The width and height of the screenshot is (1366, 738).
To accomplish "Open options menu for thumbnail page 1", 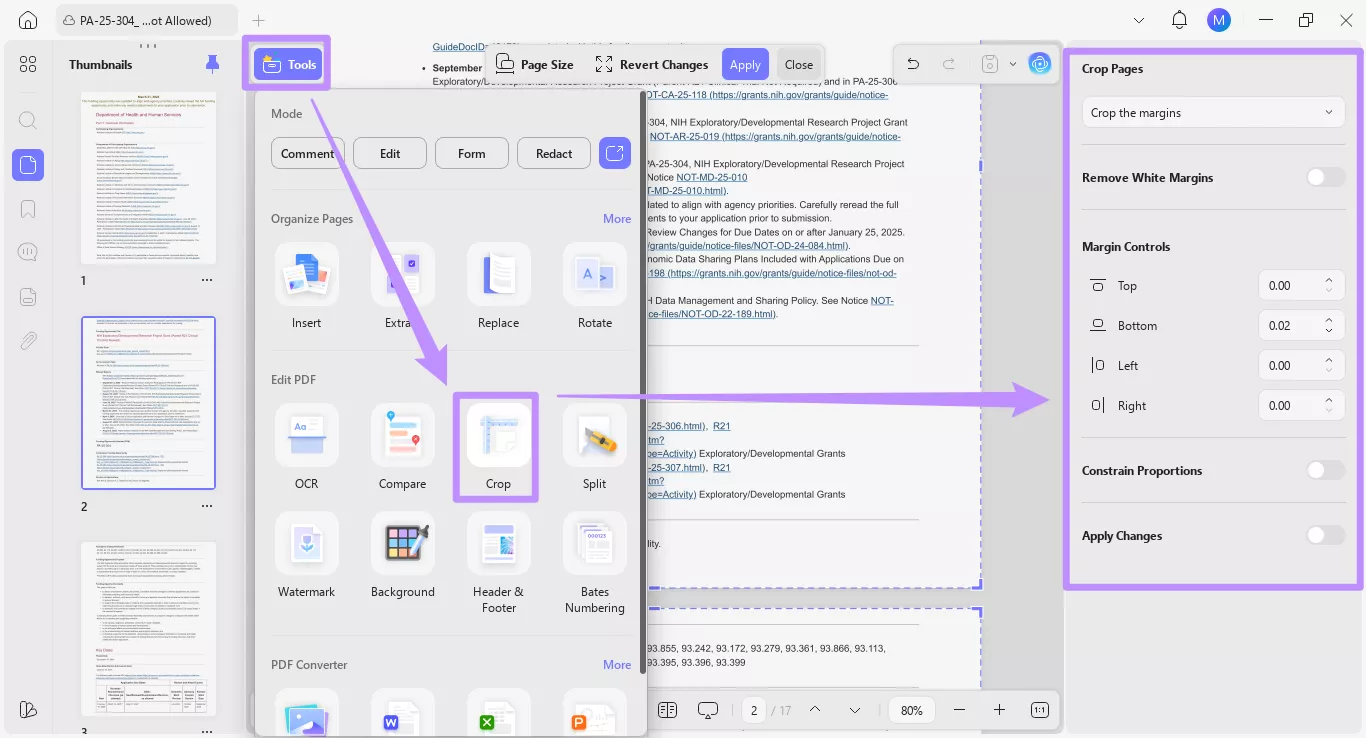I will pos(207,281).
